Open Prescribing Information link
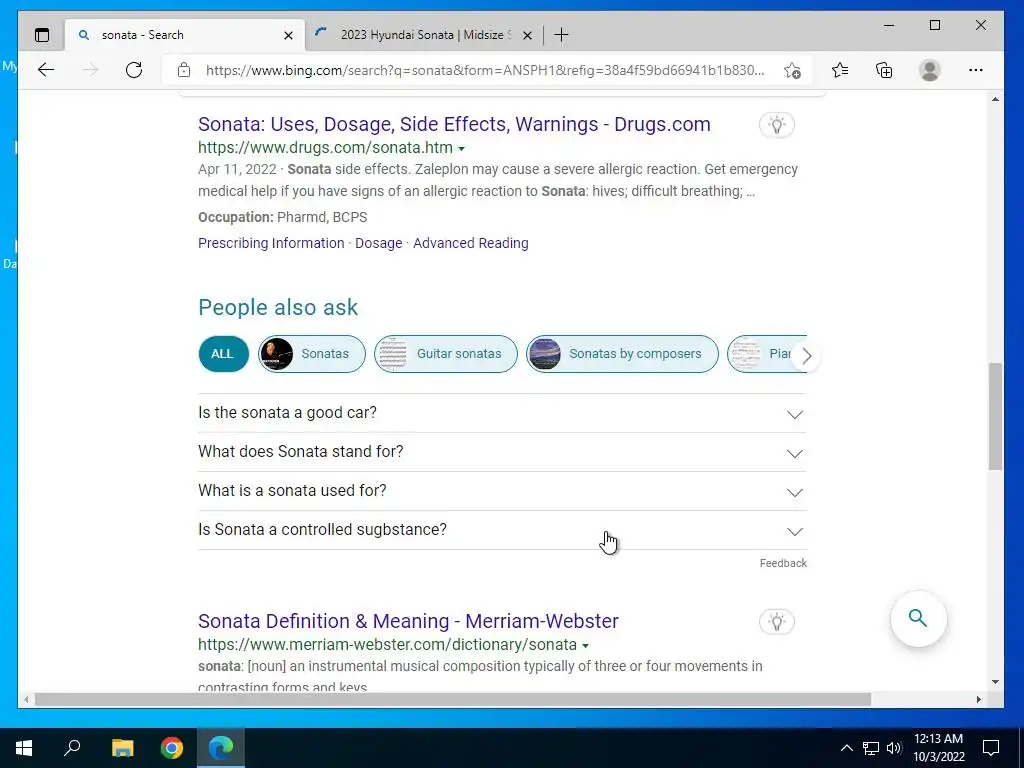 point(271,243)
